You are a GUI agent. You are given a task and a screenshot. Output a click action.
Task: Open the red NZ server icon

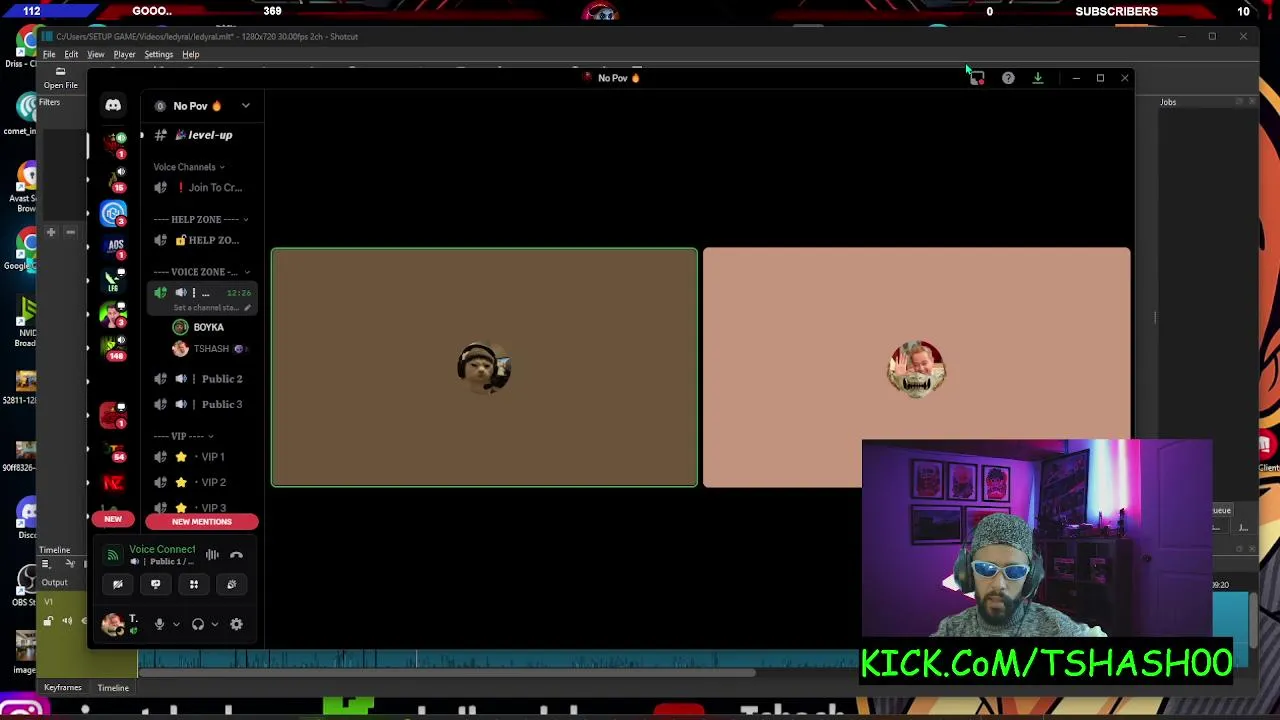[x=113, y=483]
